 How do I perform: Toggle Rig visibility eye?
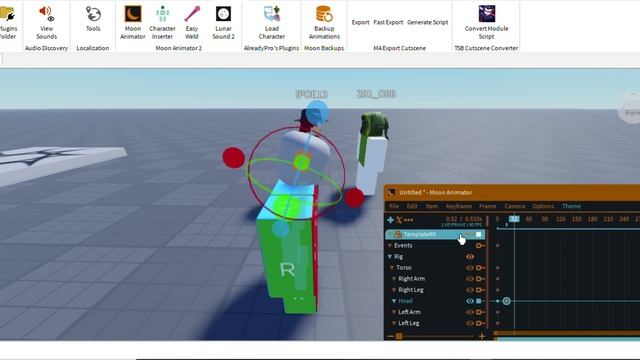point(470,257)
